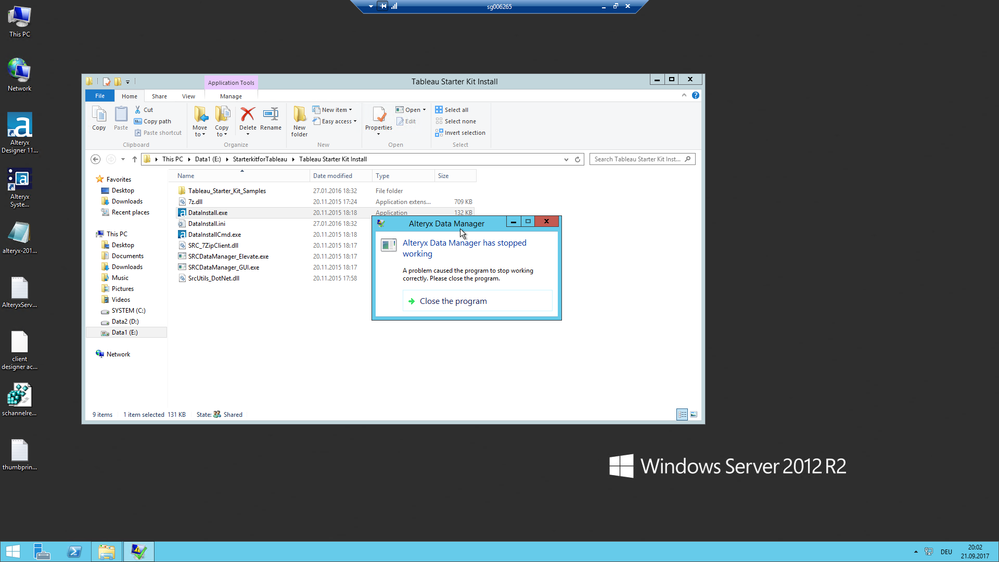Viewport: 999px width, 562px height.
Task: Click search Tableau Starter Kit field
Action: [642, 159]
